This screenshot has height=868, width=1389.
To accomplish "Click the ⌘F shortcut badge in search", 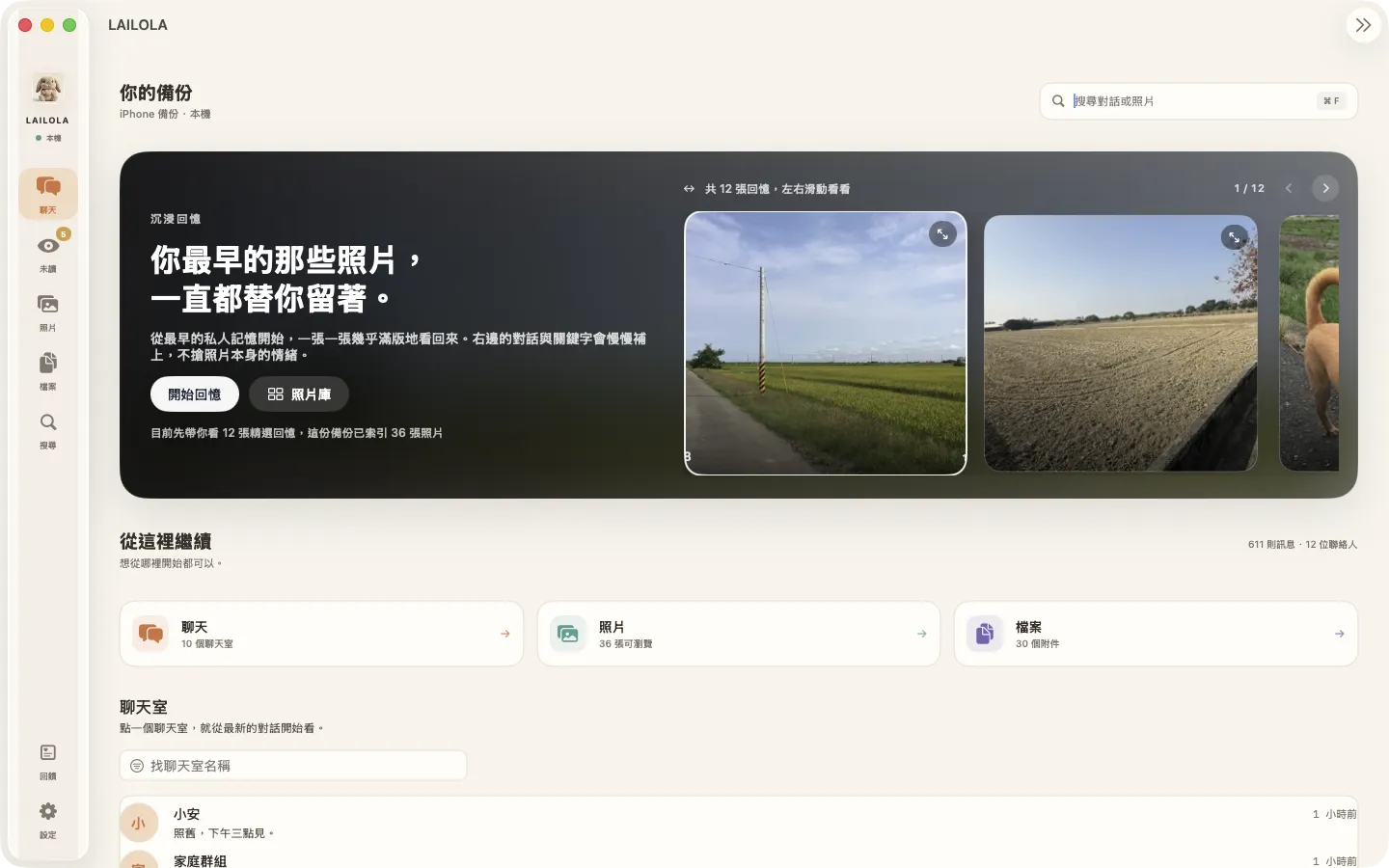I will point(1331,101).
